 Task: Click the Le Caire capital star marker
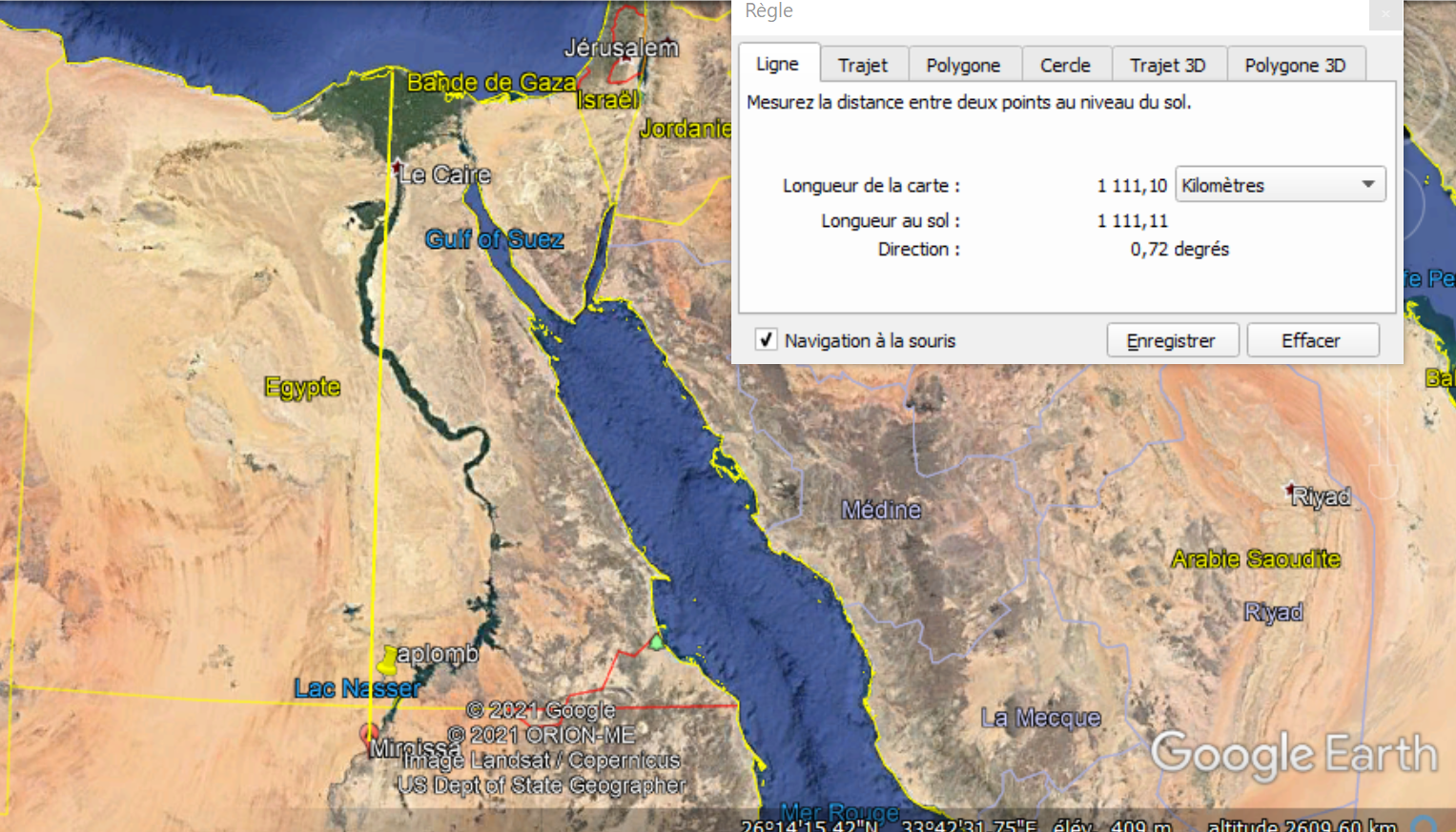click(x=397, y=168)
